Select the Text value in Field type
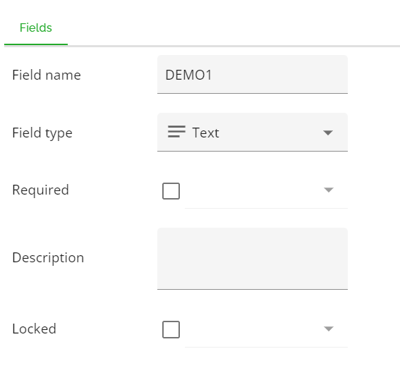This screenshot has height=392, width=400. click(x=205, y=133)
